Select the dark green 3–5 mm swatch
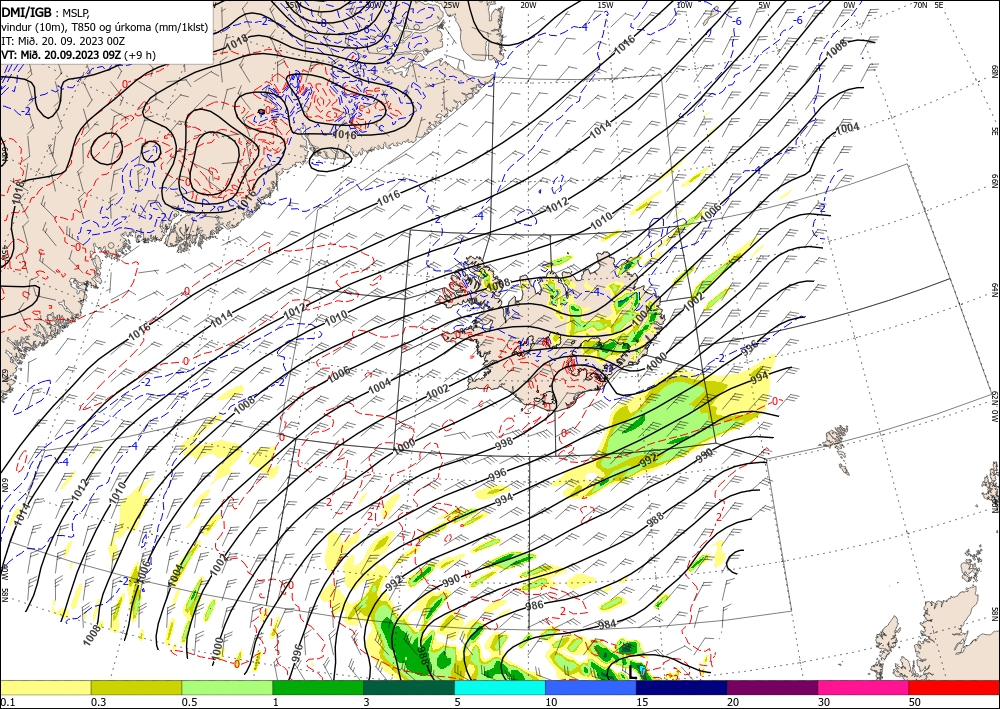 pos(409,687)
